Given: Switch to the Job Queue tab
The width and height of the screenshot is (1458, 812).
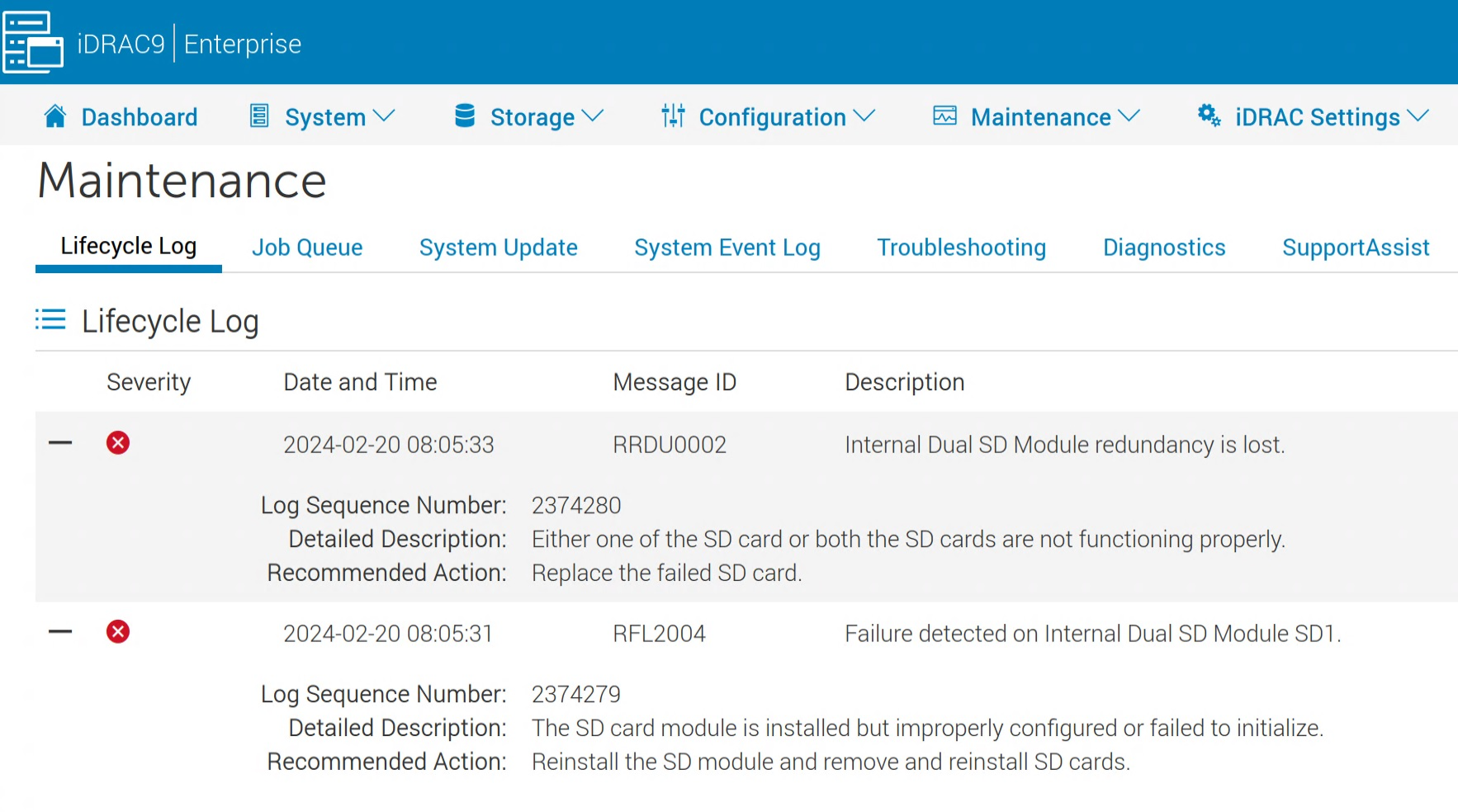Looking at the screenshot, I should coord(307,247).
